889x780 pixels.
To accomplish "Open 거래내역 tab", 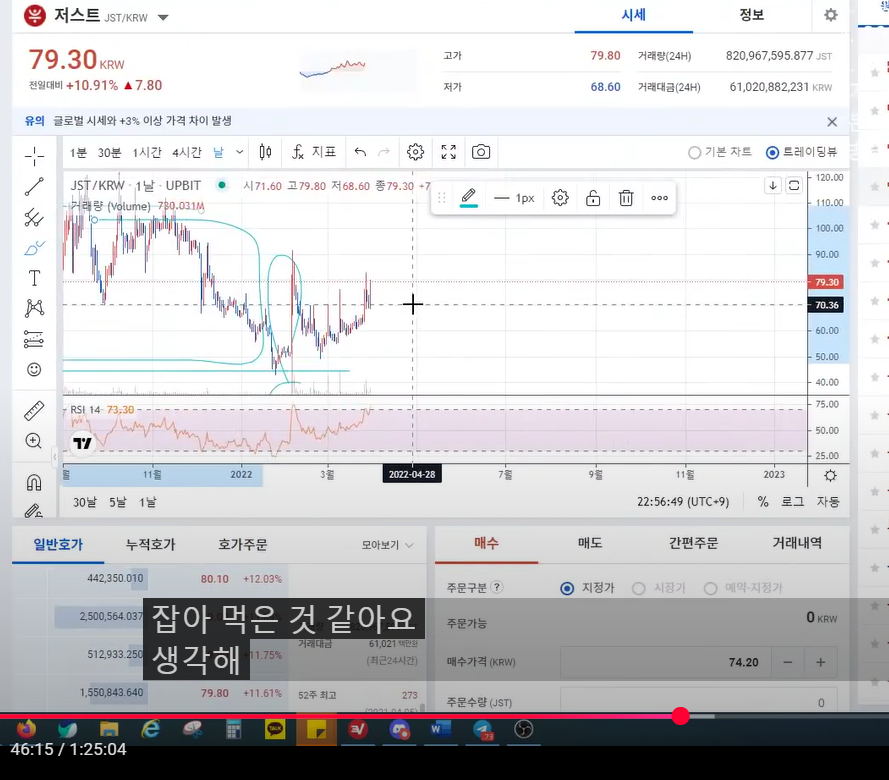I will coord(797,543).
